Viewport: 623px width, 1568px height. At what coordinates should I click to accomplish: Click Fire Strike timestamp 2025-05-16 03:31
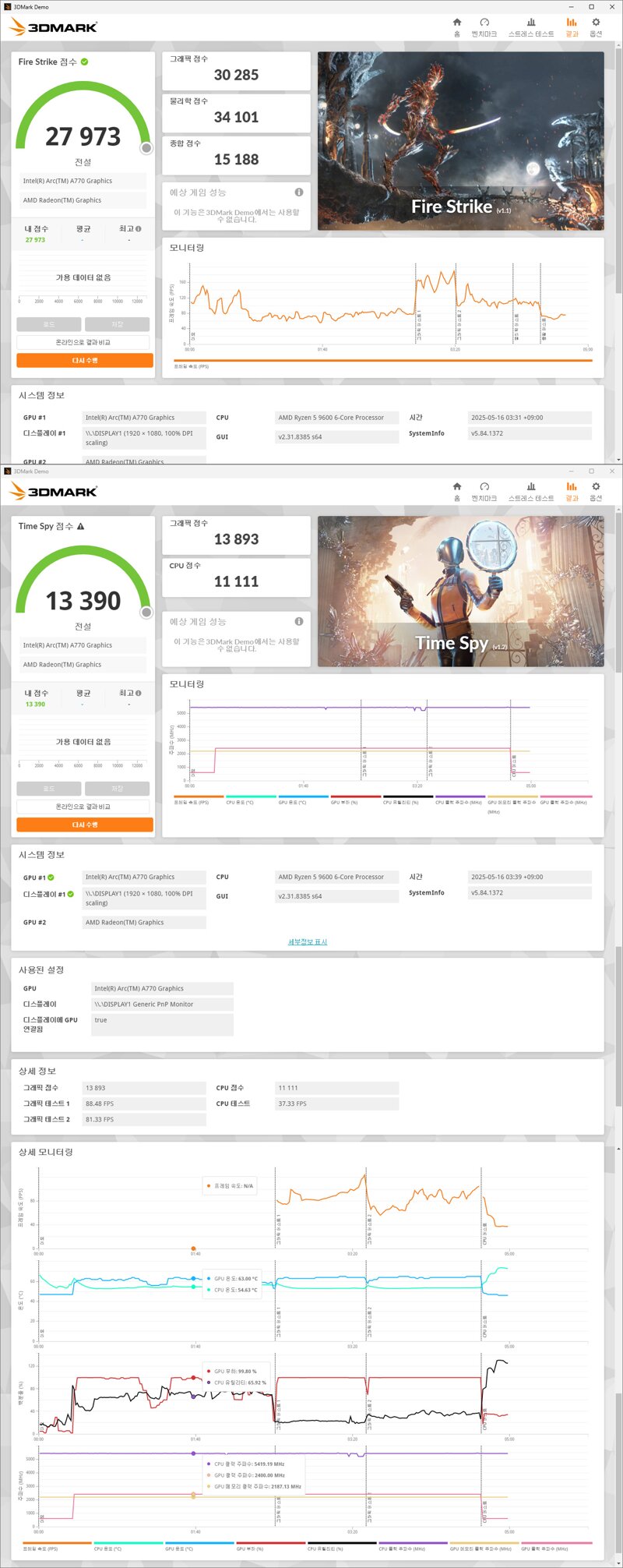tap(530, 418)
